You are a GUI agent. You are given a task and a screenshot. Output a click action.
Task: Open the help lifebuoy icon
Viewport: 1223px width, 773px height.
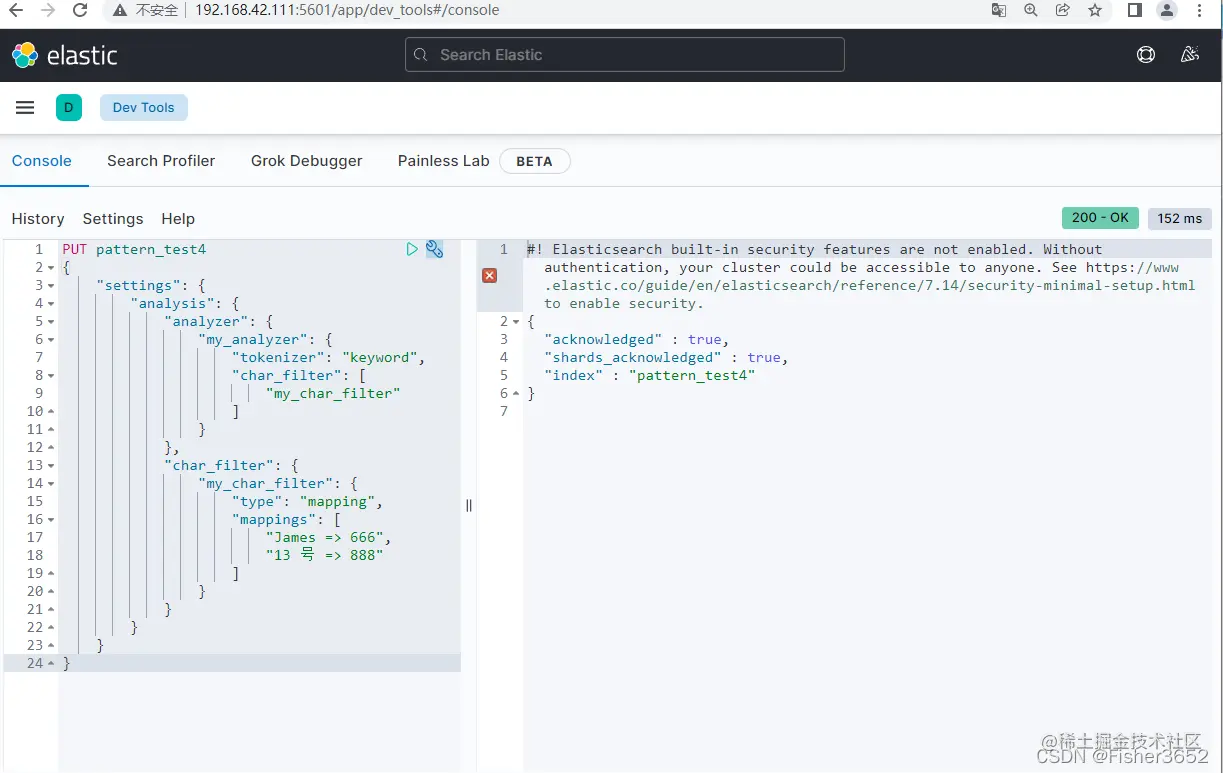(1146, 55)
